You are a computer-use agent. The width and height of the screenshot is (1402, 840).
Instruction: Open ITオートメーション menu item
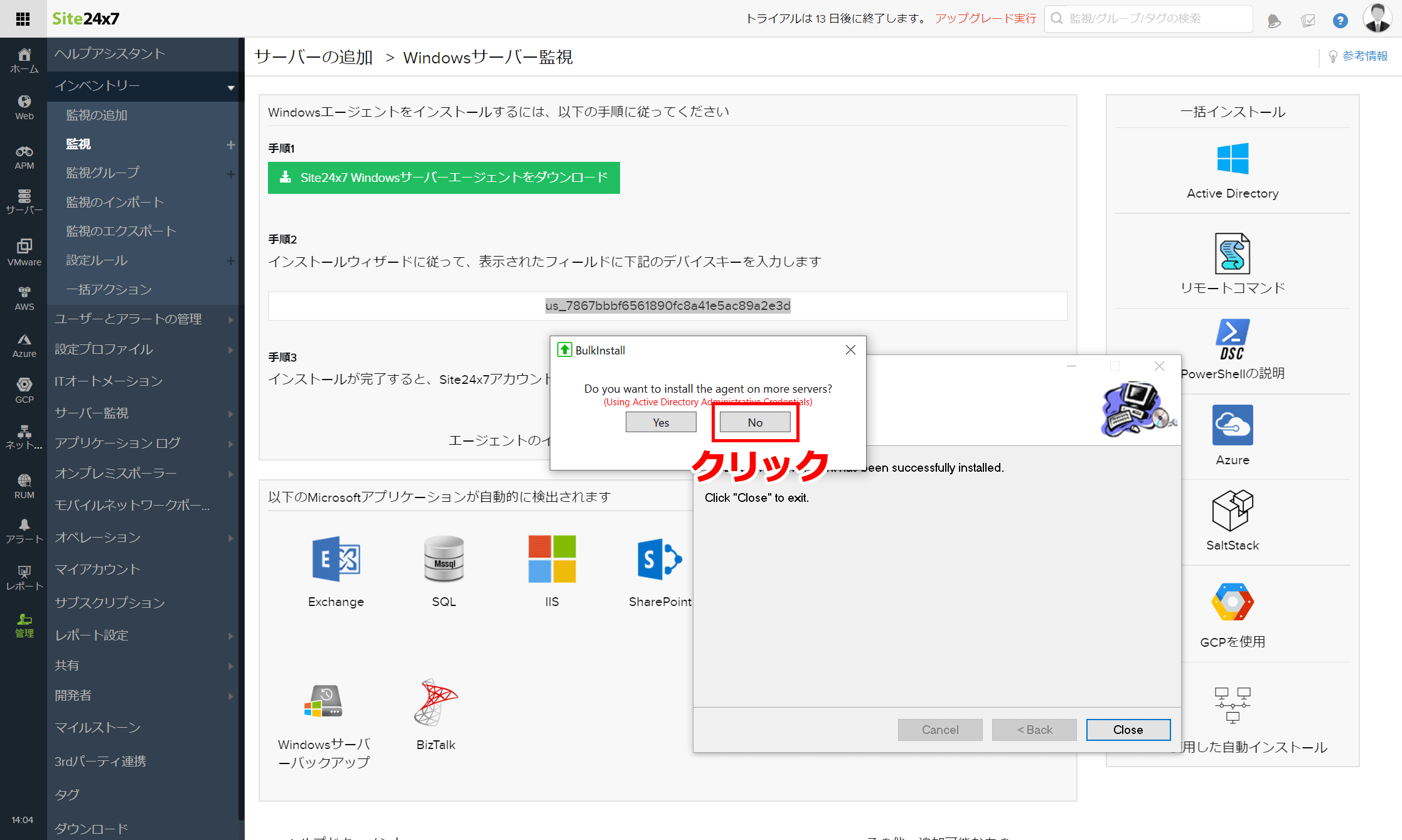(109, 381)
